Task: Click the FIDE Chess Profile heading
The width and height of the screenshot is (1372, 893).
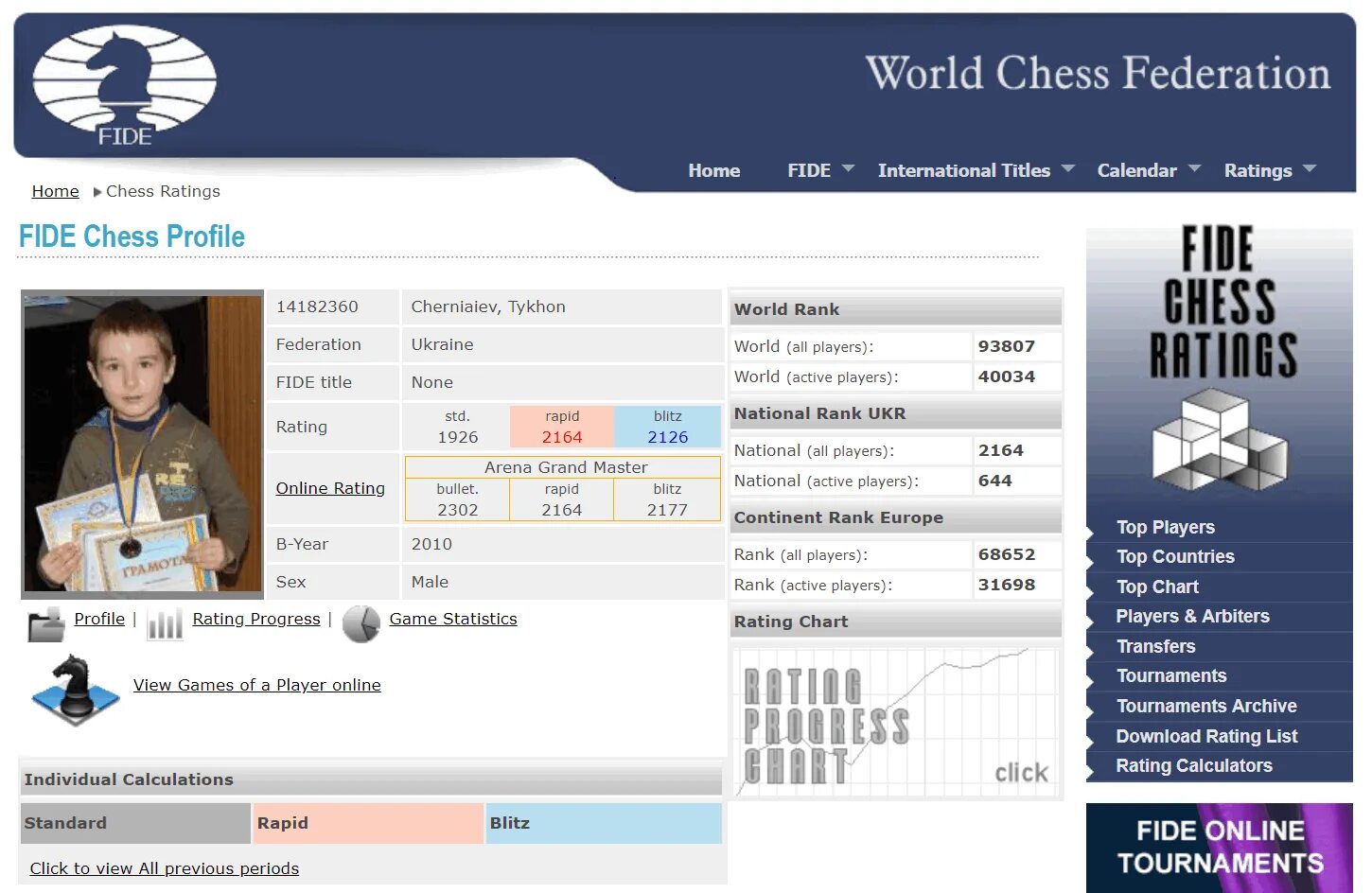Action: pos(132,236)
